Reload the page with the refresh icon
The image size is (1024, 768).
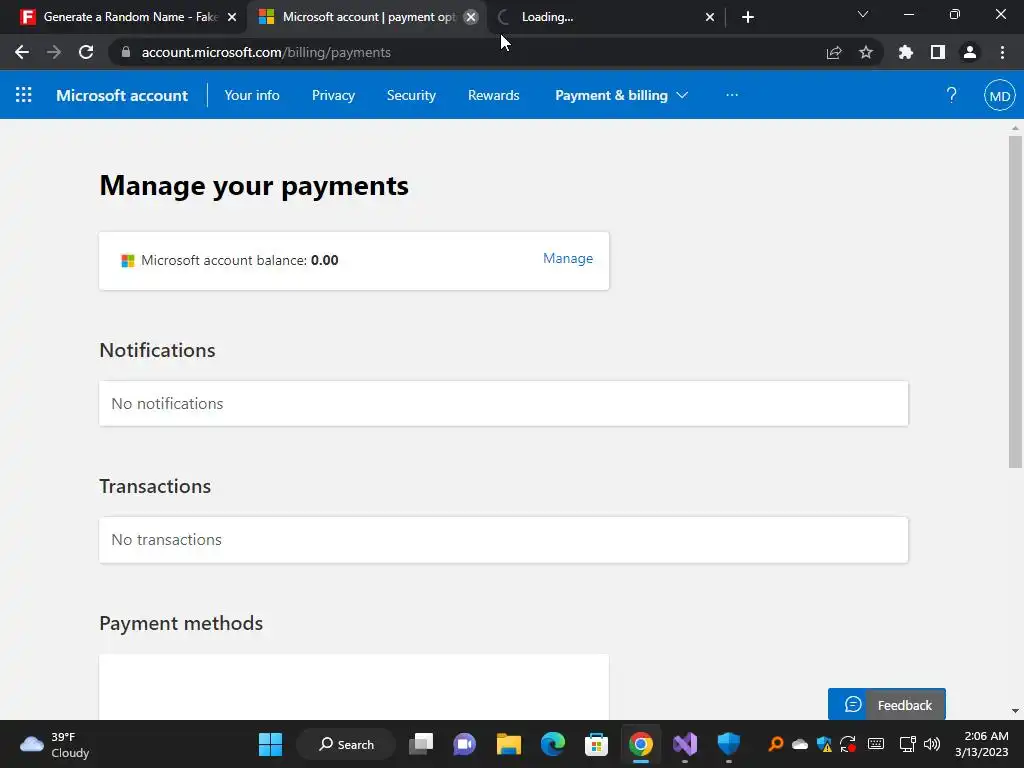tap(86, 52)
